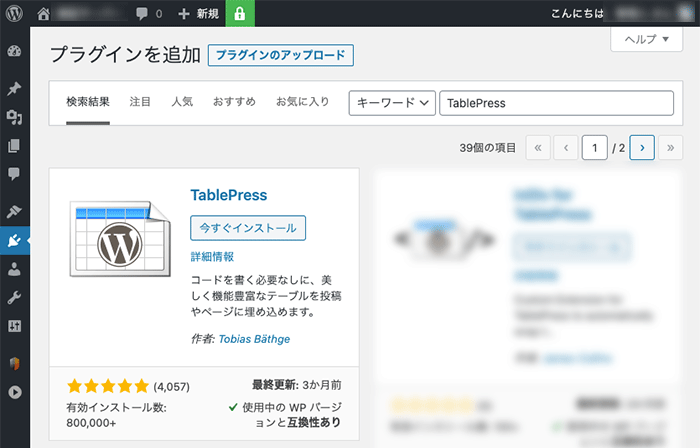The width and height of the screenshot is (700, 448).
Task: Click the current page number field
Action: 595,148
